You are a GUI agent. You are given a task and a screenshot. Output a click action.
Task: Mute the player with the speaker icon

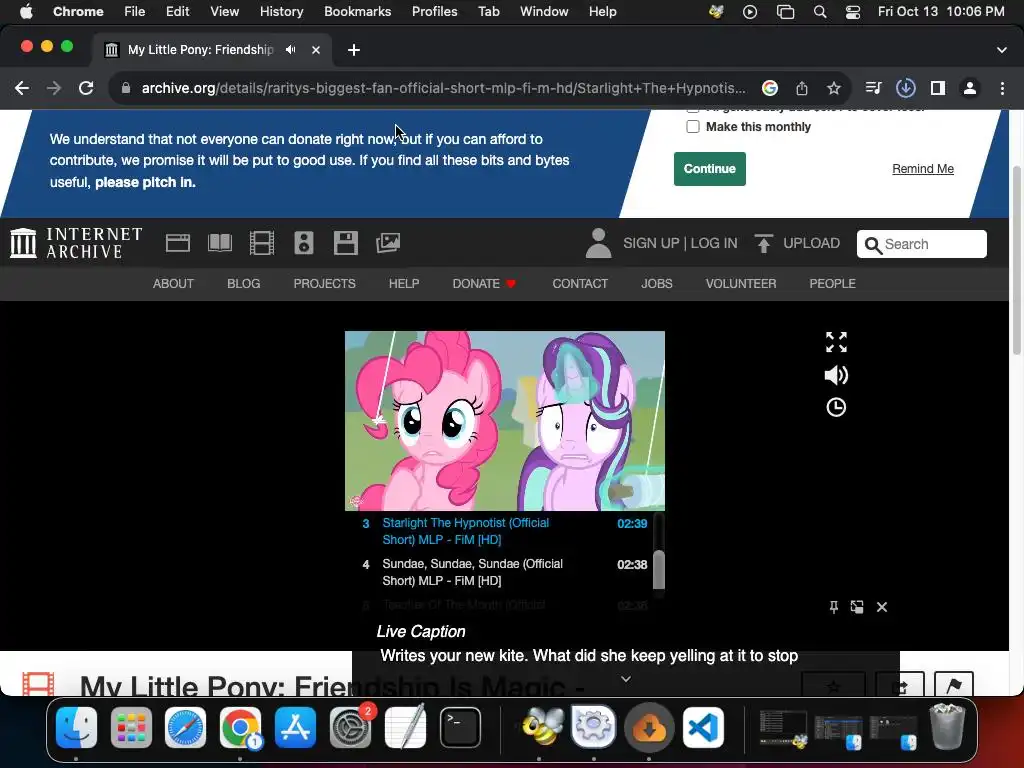[836, 375]
